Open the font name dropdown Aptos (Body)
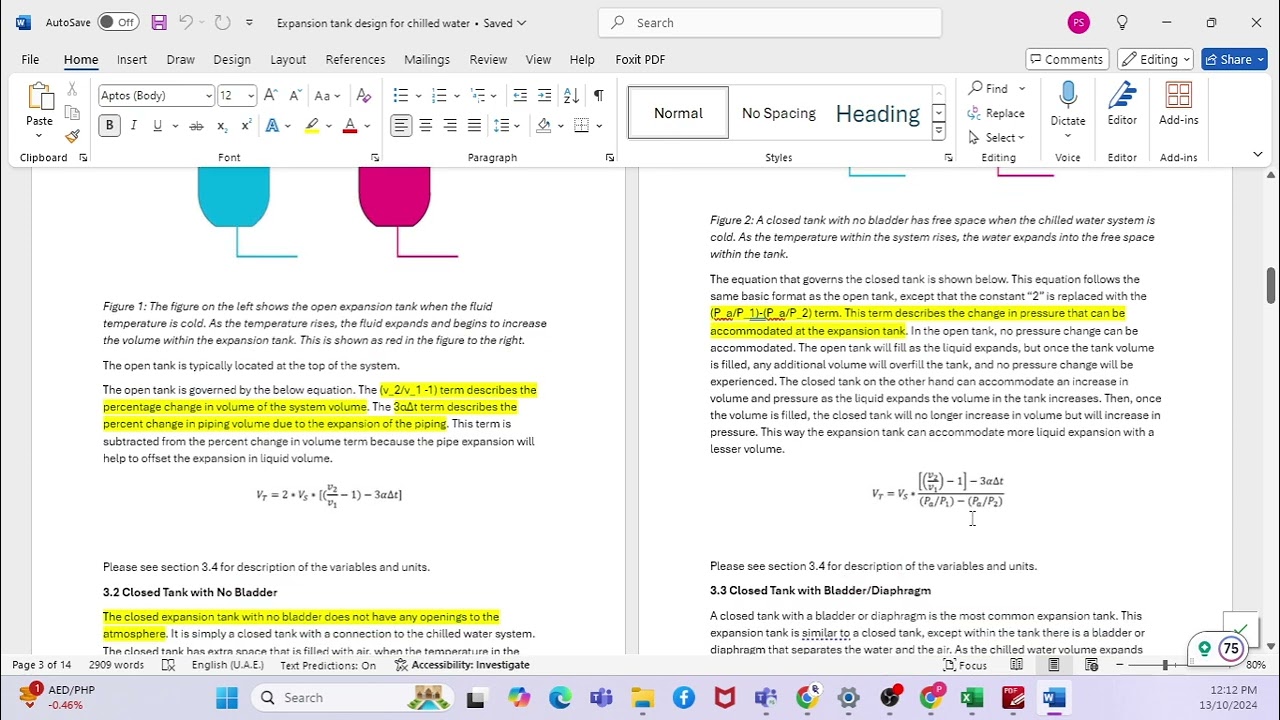 209,96
